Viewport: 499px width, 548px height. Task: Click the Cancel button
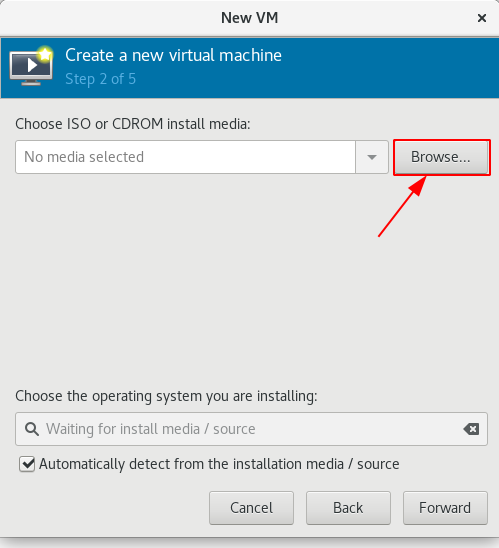coord(251,508)
